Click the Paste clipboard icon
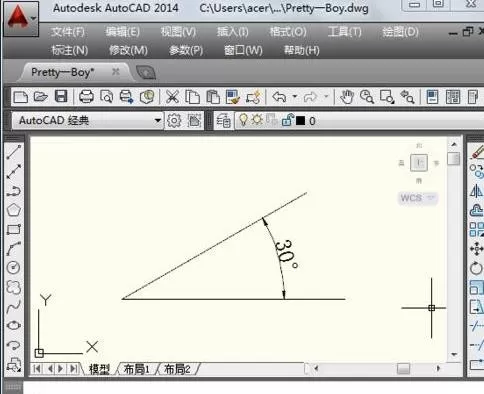 pos(213,97)
